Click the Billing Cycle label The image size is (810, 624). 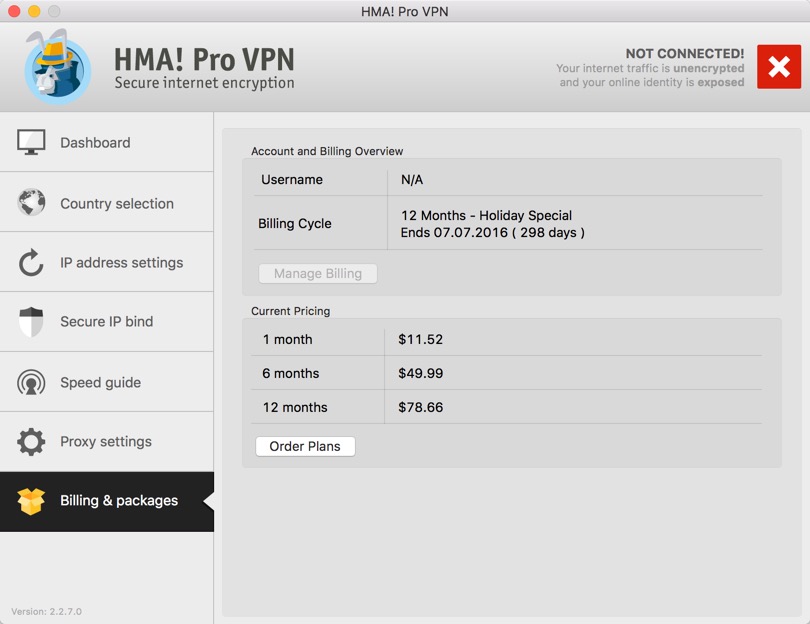click(294, 224)
